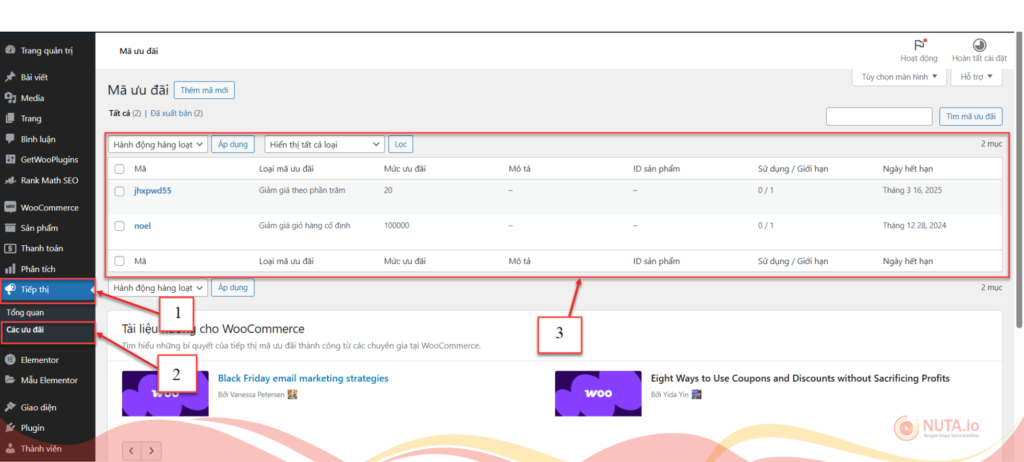Tick the select-all checkbox in table footer
Image resolution: width=1024 pixels, height=462 pixels.
(120, 261)
